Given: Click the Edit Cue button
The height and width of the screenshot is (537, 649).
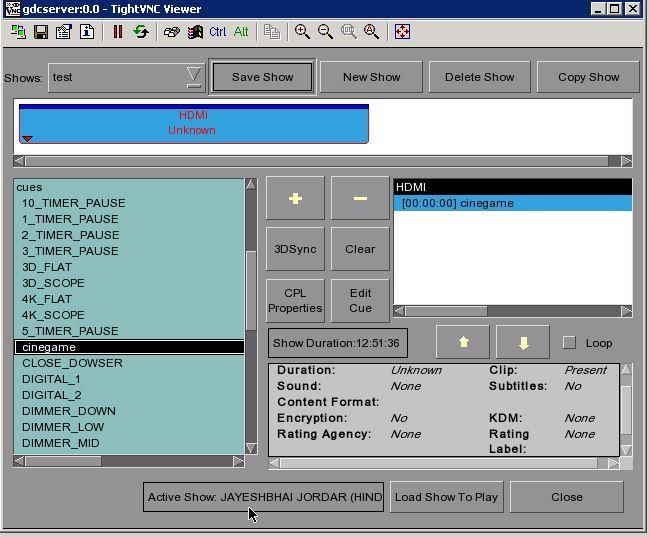Looking at the screenshot, I should click(360, 300).
